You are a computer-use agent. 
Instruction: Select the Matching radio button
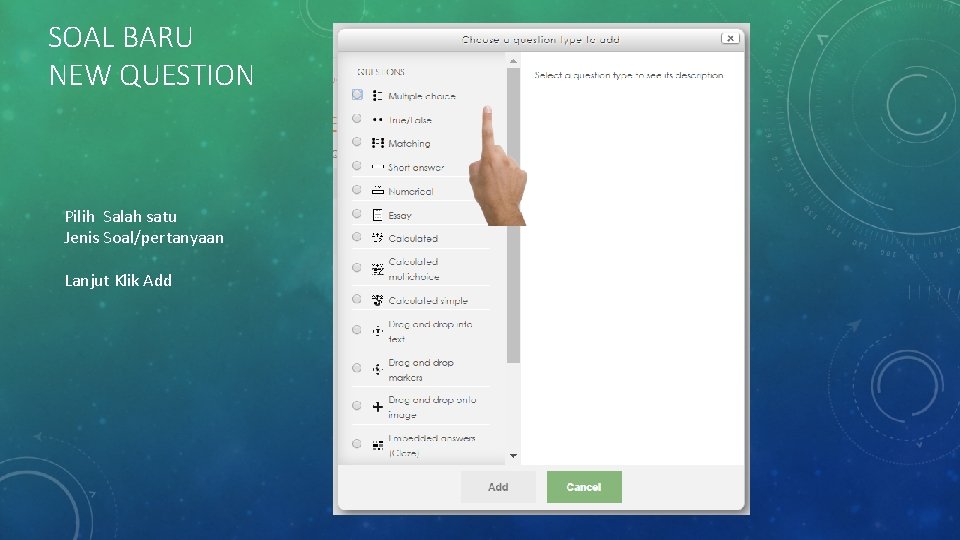(357, 142)
